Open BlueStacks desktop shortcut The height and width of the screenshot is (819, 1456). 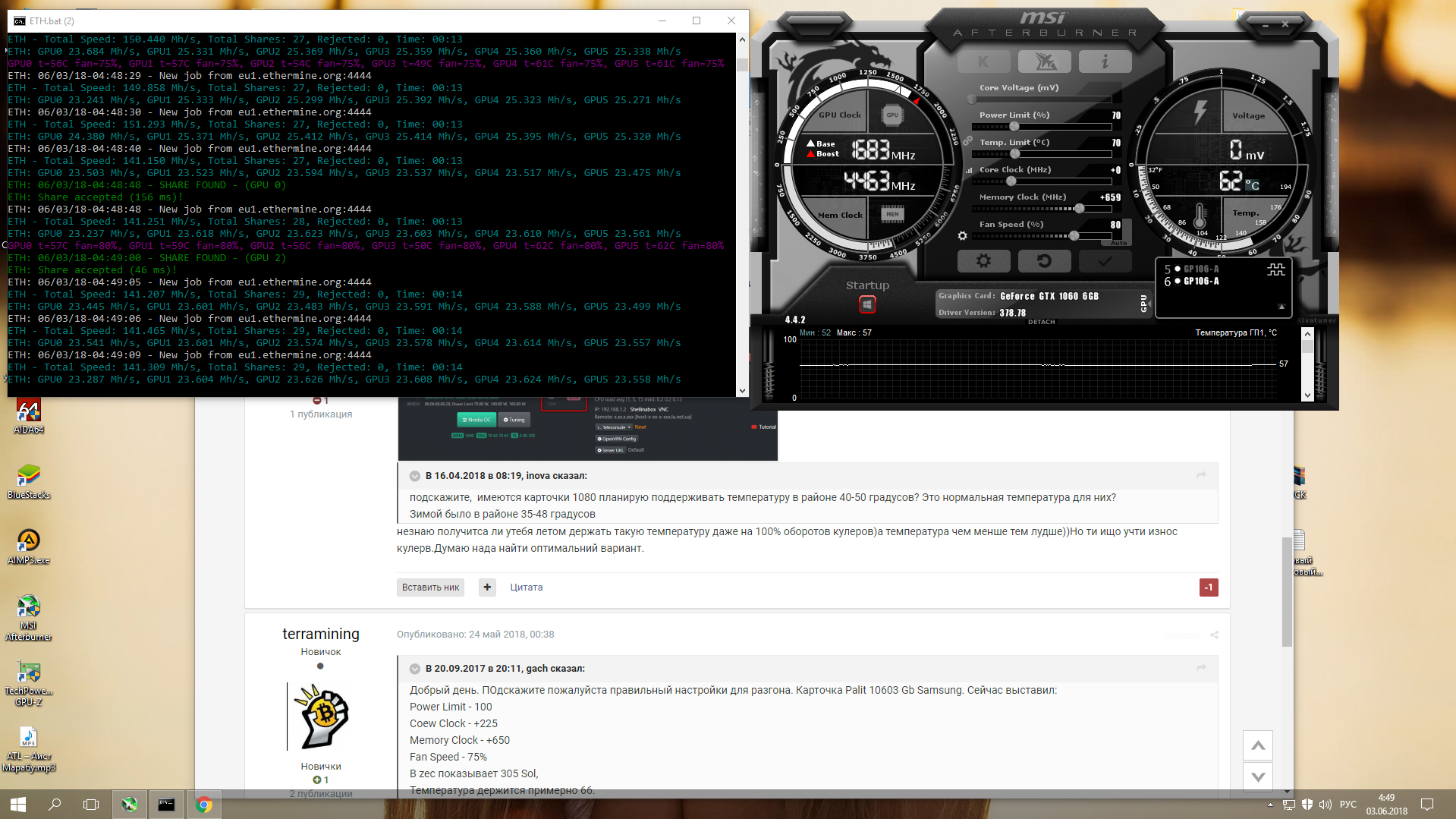(29, 482)
